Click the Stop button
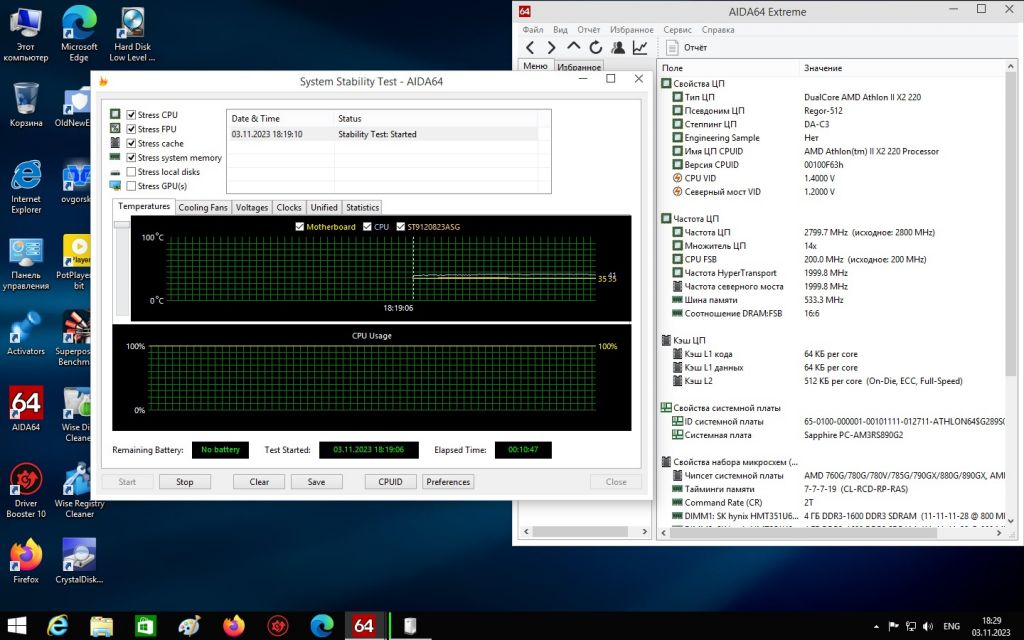The image size is (1024, 640). click(x=185, y=482)
